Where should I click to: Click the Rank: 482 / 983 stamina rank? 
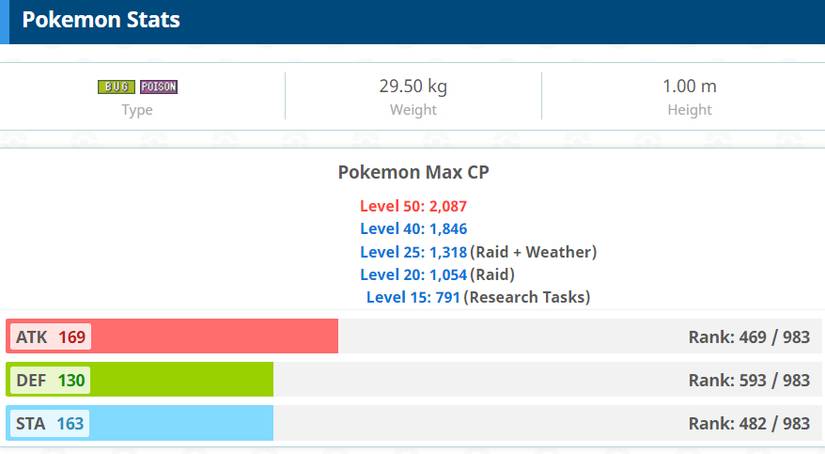click(749, 423)
